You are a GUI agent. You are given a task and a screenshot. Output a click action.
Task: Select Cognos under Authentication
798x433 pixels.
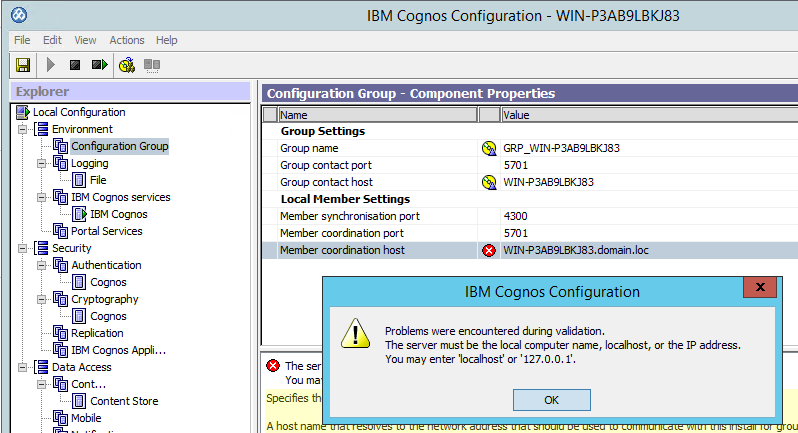[108, 282]
